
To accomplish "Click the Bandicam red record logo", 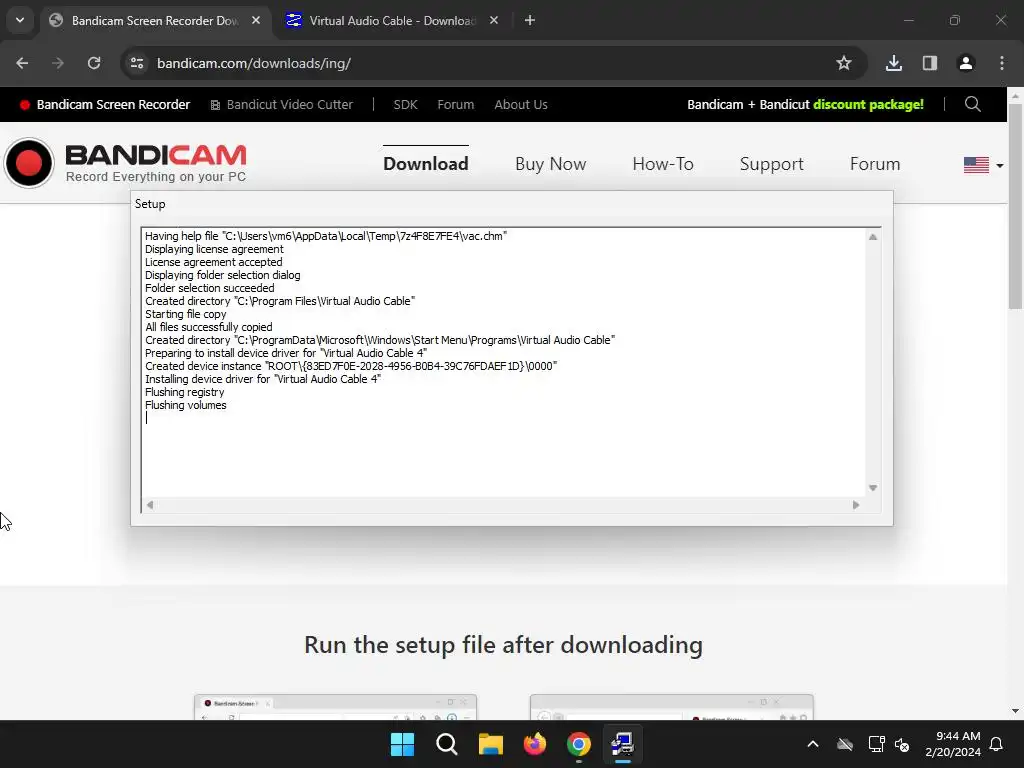I will pyautogui.click(x=29, y=163).
